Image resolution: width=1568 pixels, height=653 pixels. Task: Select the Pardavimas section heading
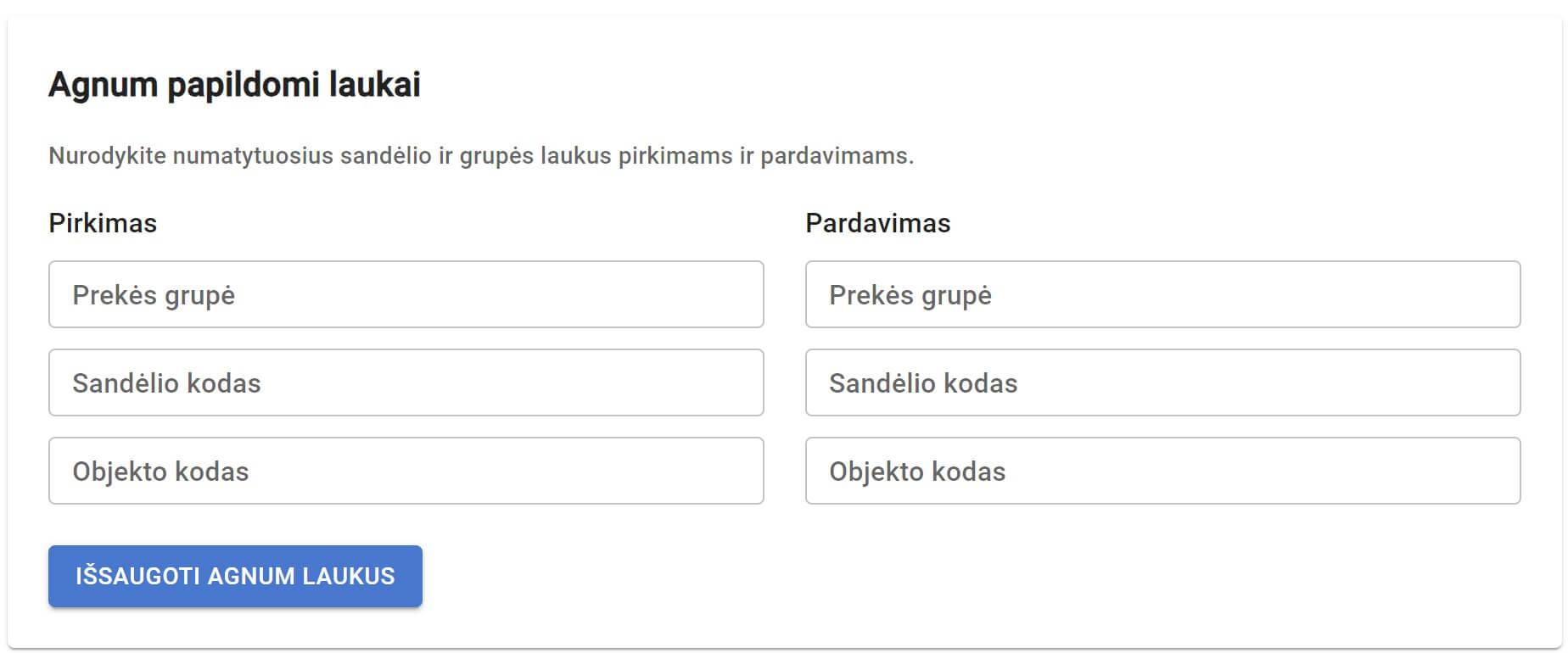pyautogui.click(x=878, y=223)
